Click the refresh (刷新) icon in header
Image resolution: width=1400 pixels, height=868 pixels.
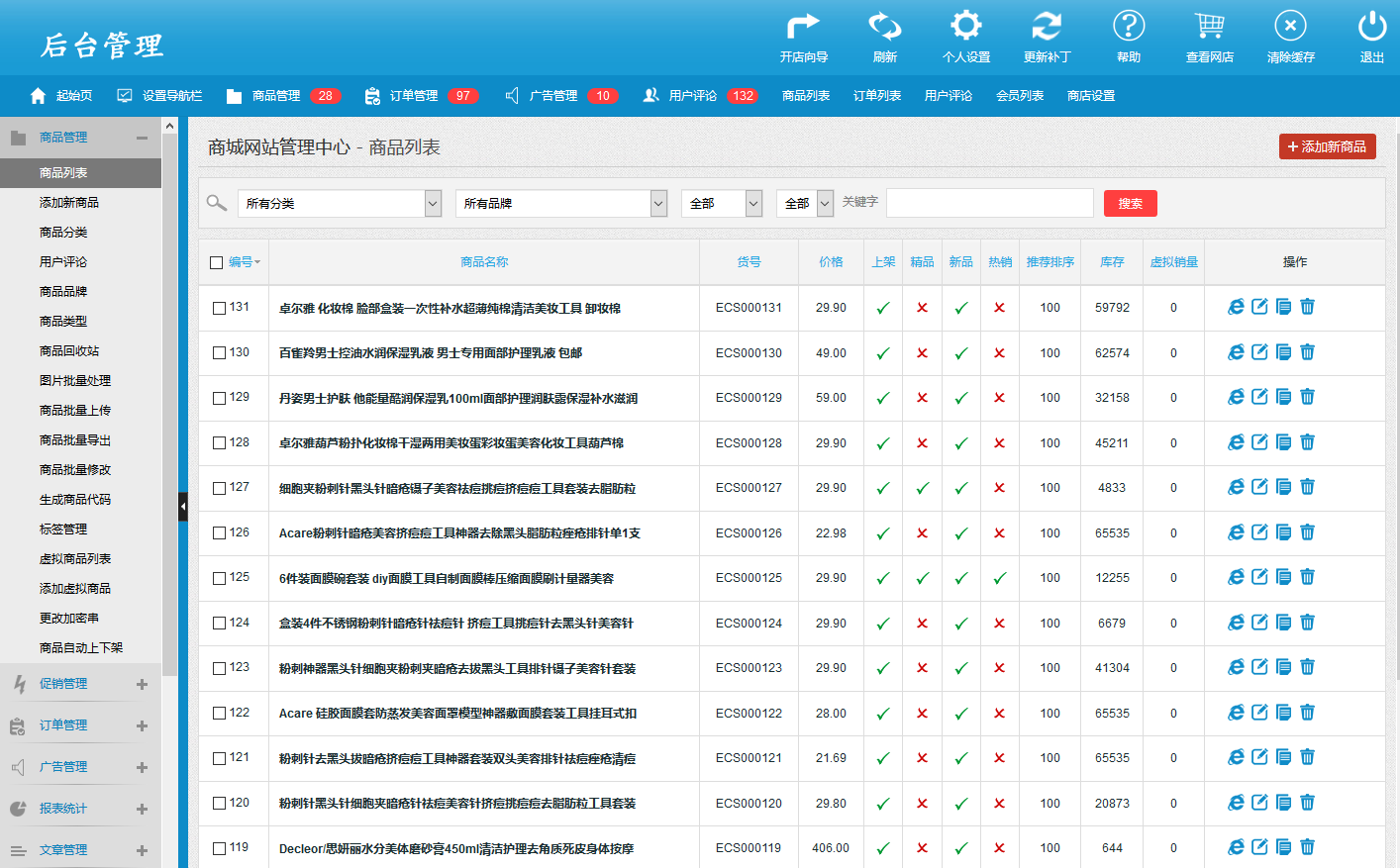[884, 27]
